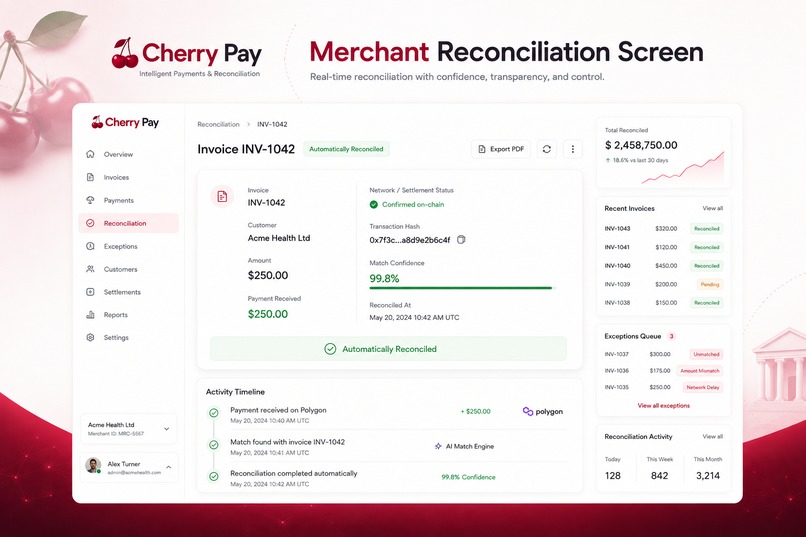Expand the Alex Turner user menu chevron

169,467
